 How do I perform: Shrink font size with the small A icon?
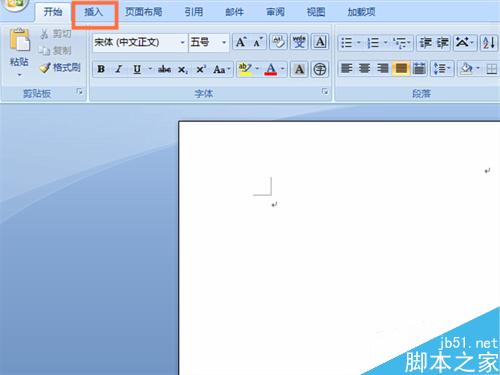point(258,42)
